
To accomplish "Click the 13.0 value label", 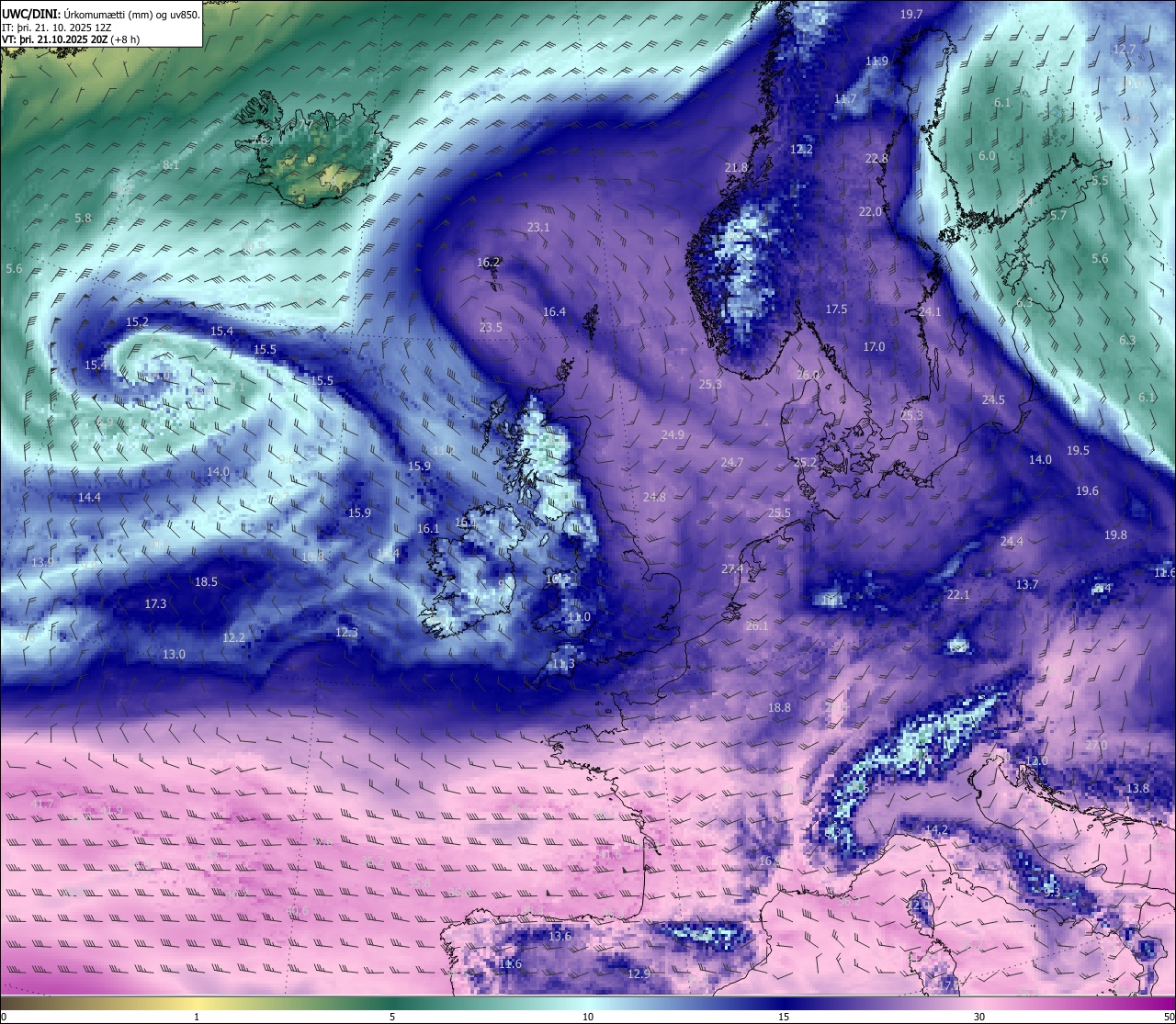I will click(174, 654).
